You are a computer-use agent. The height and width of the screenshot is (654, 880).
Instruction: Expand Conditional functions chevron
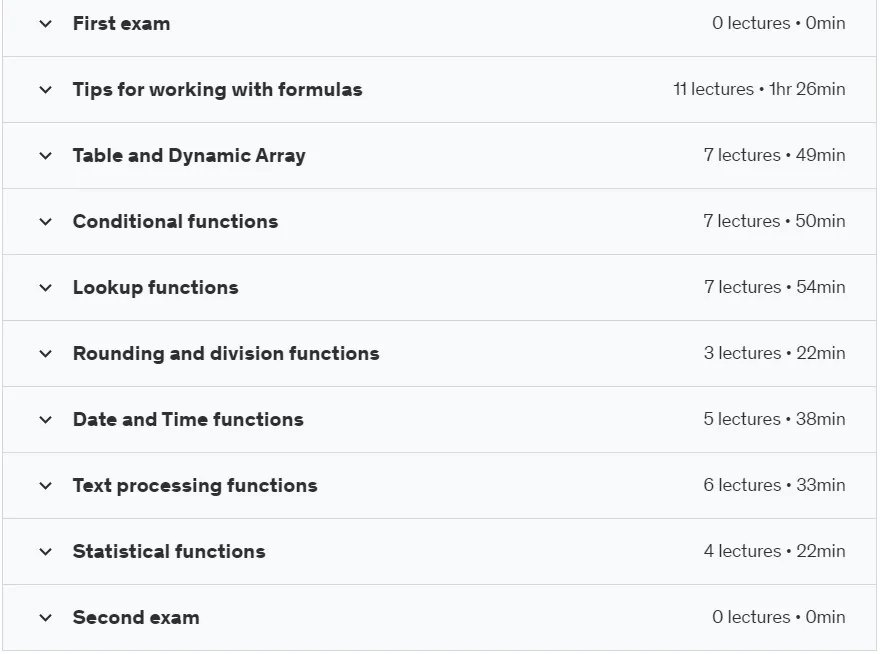[x=45, y=222]
